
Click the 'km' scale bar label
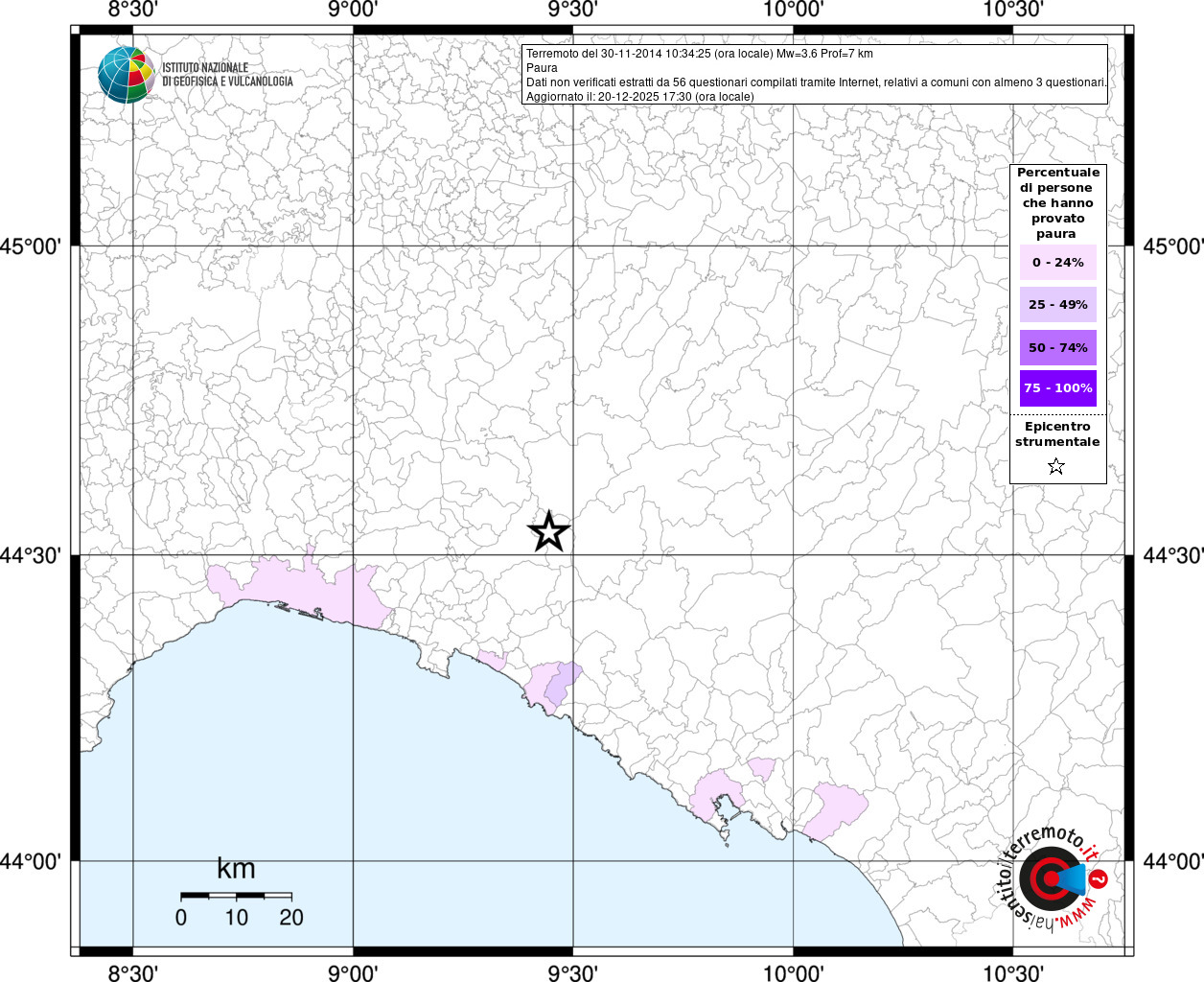(x=236, y=869)
